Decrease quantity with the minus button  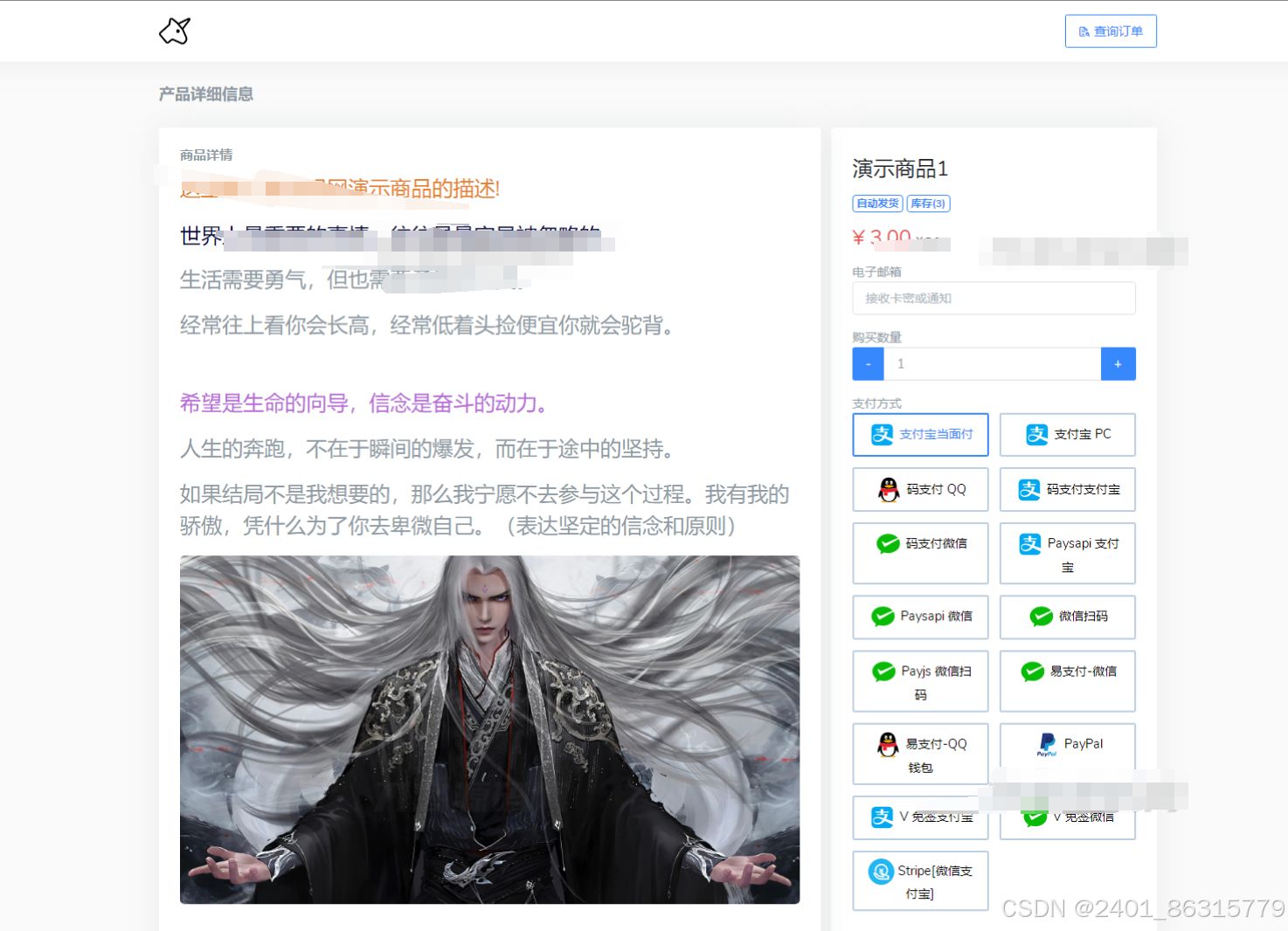click(868, 363)
